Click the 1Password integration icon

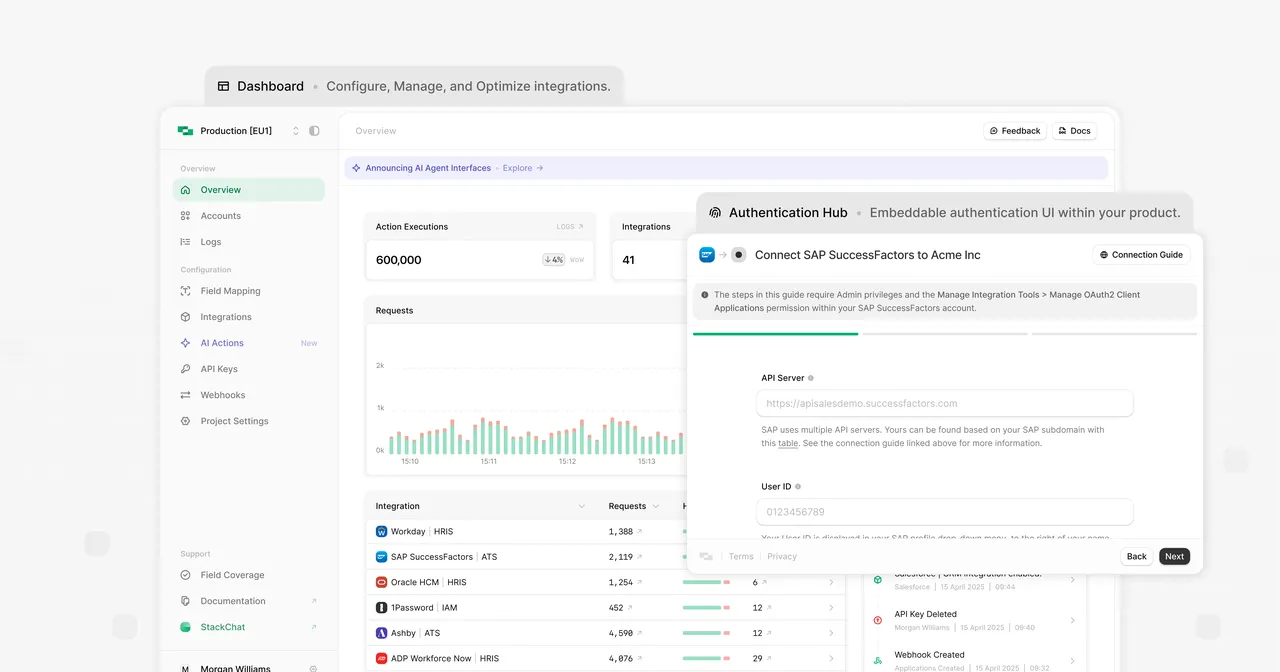pos(381,608)
